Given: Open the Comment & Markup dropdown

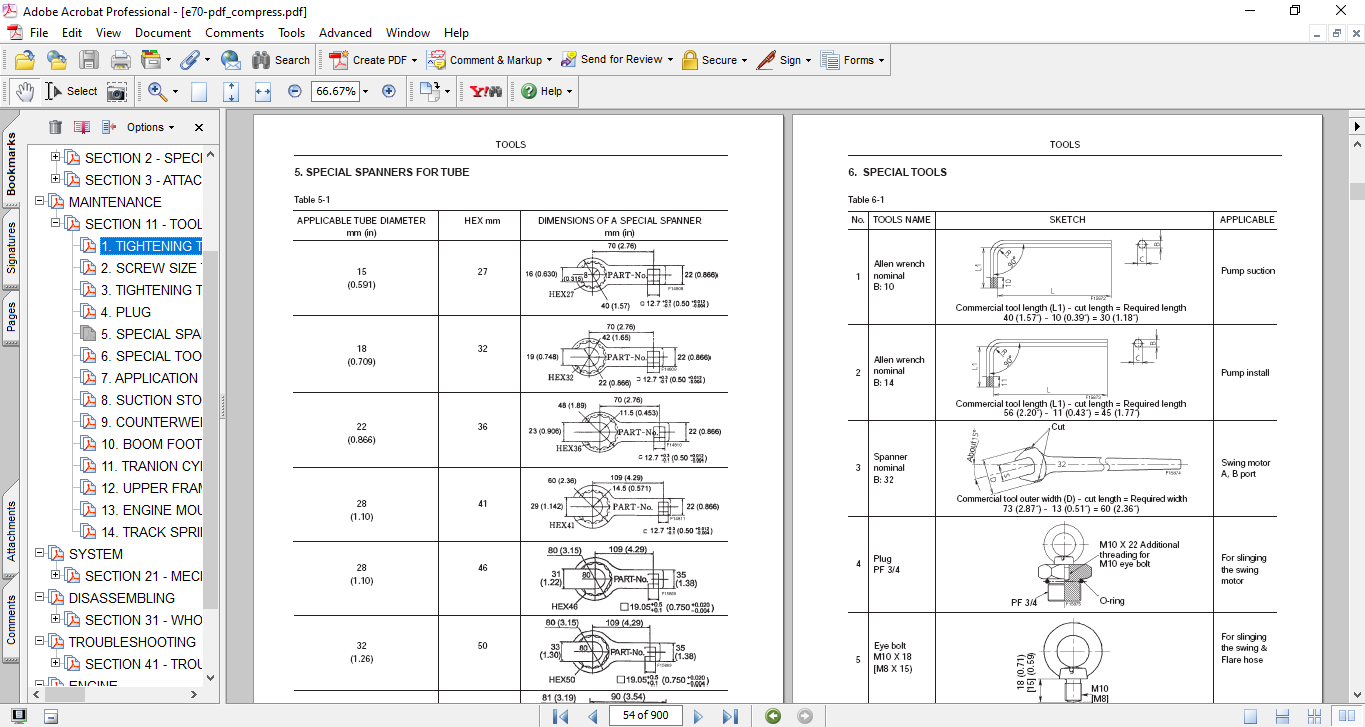Looking at the screenshot, I should click(549, 60).
